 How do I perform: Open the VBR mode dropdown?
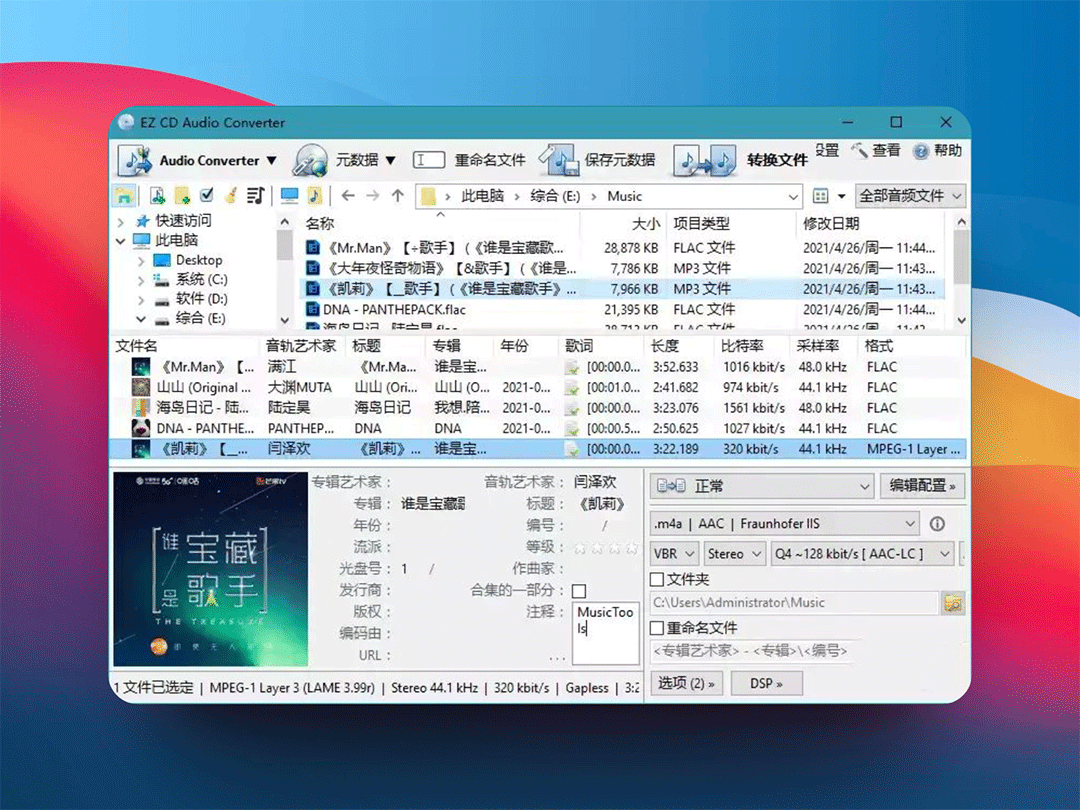[x=675, y=554]
